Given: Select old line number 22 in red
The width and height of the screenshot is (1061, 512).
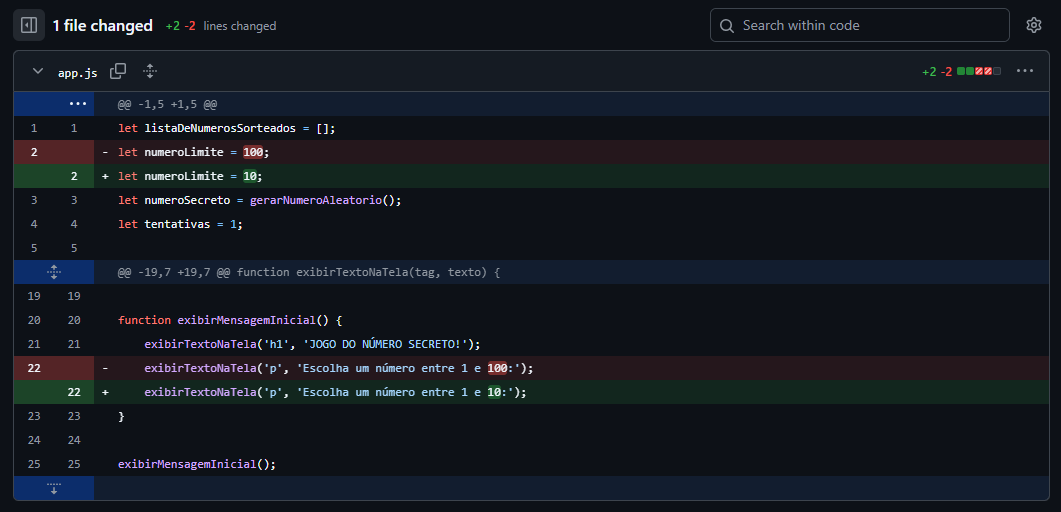Looking at the screenshot, I should [34, 368].
